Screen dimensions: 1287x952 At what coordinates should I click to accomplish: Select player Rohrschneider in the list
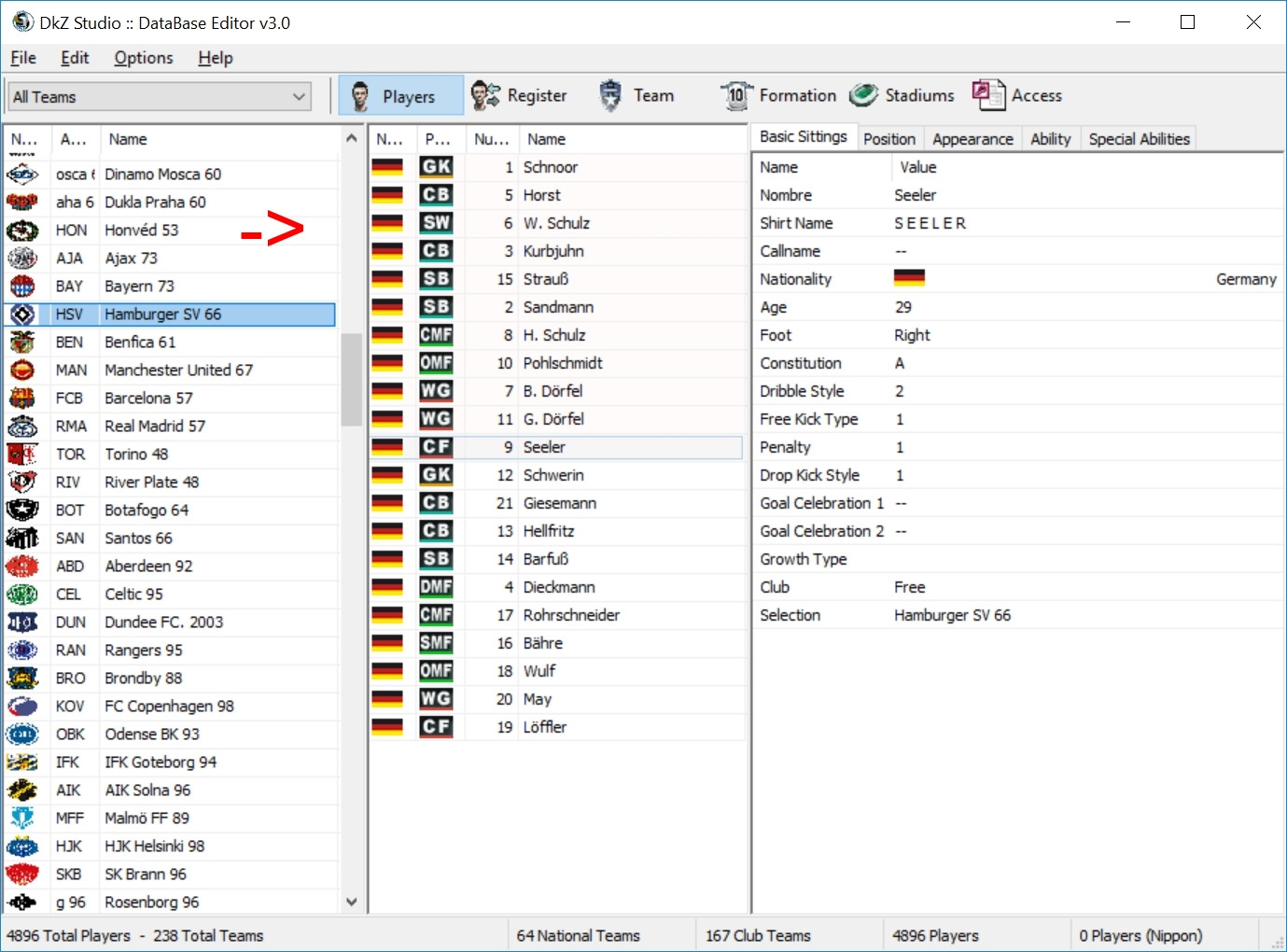pos(557,615)
